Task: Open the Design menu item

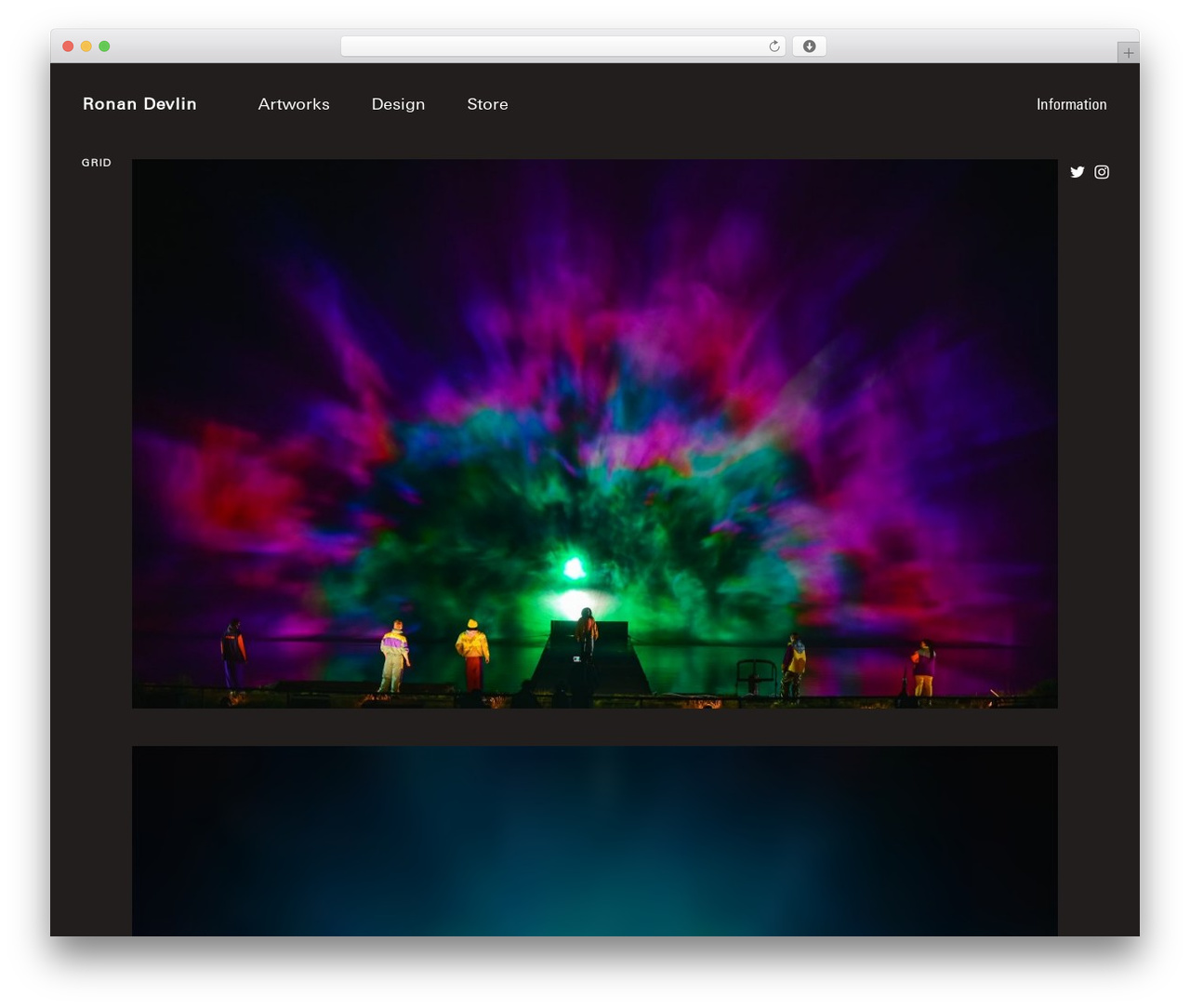Action: [398, 104]
